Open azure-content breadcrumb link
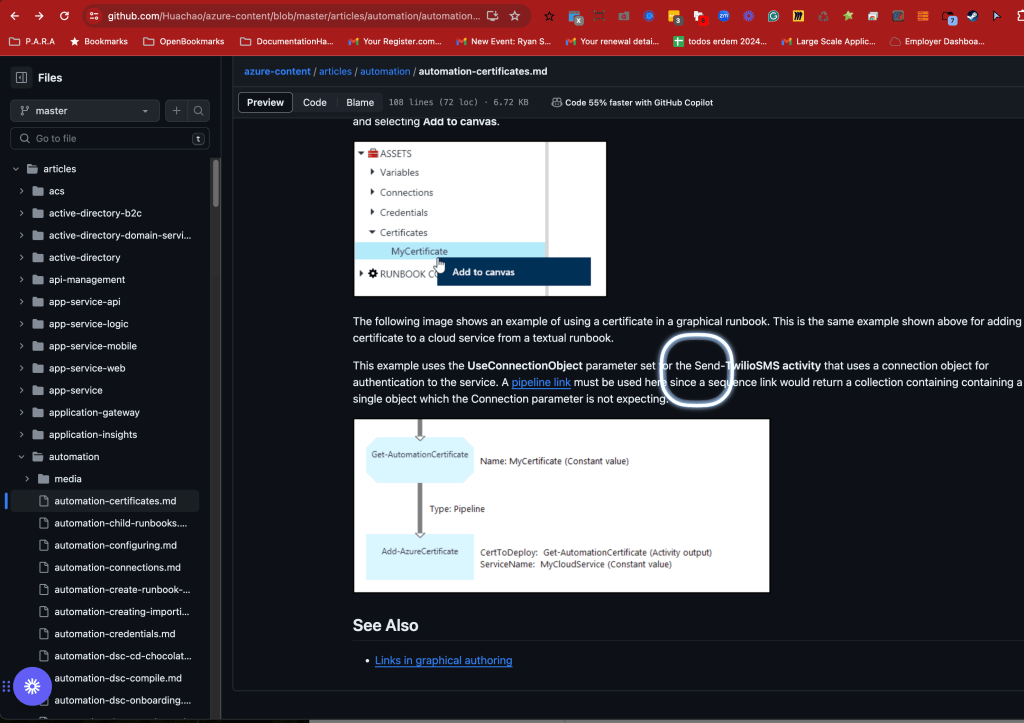1024x723 pixels. click(277, 71)
